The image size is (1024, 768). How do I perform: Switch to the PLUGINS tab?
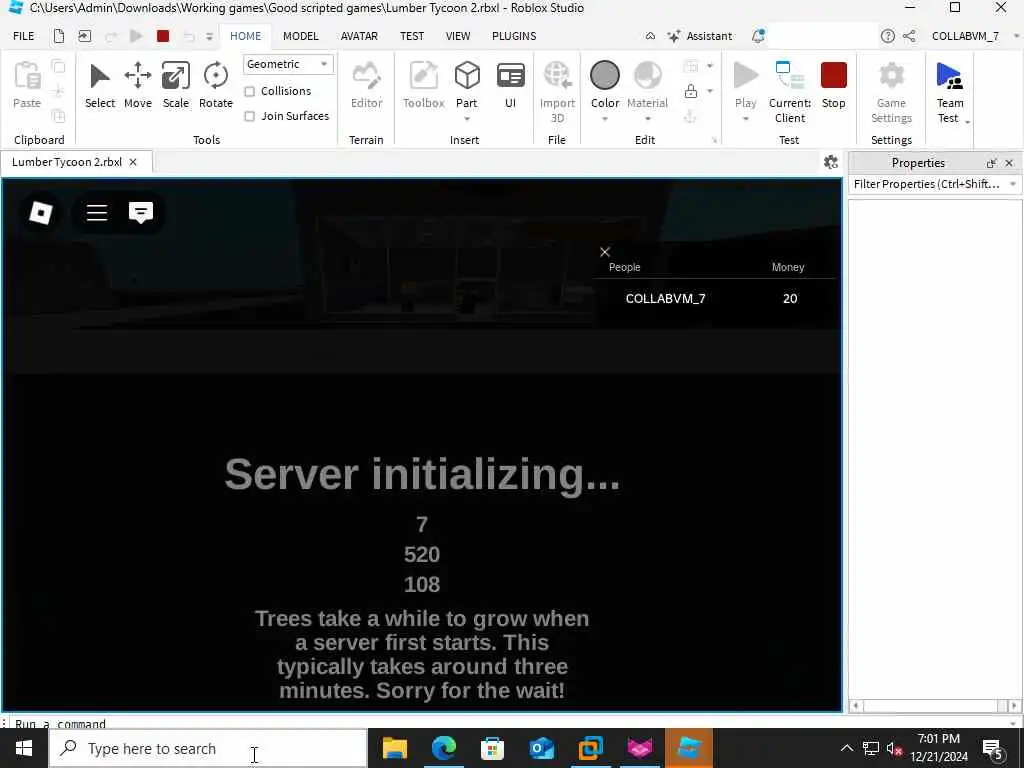coord(514,36)
